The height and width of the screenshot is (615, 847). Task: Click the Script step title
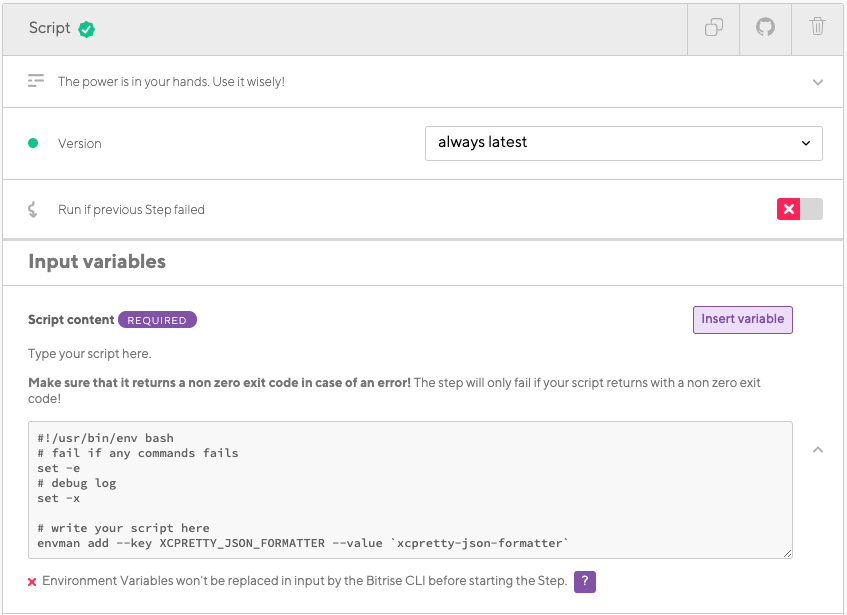(50, 28)
